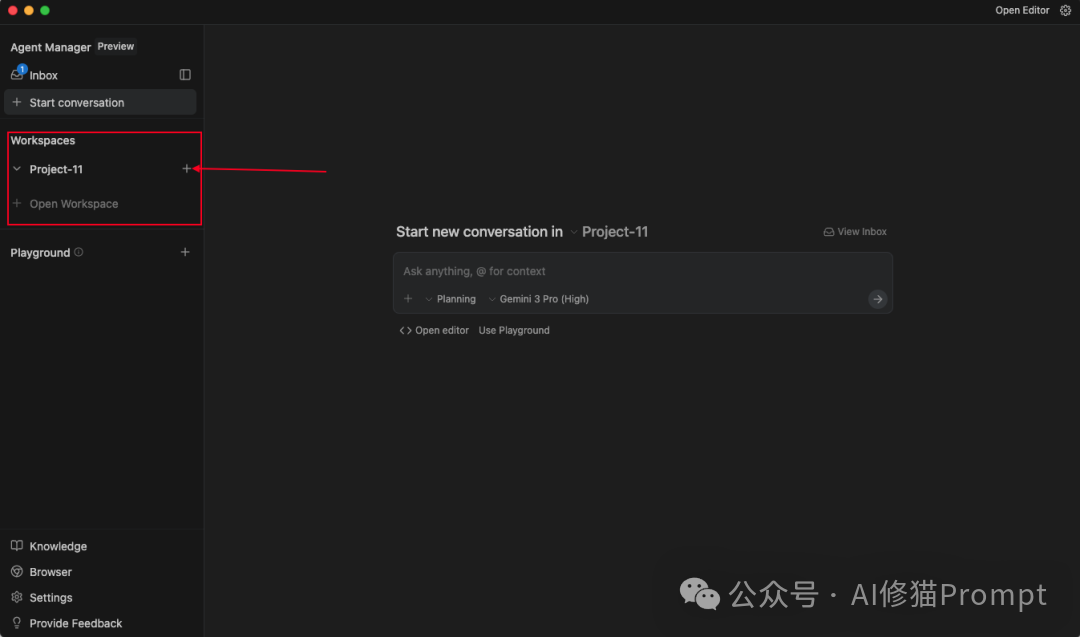Add a new workspace next to Project-11
The image size is (1080, 637).
187,169
